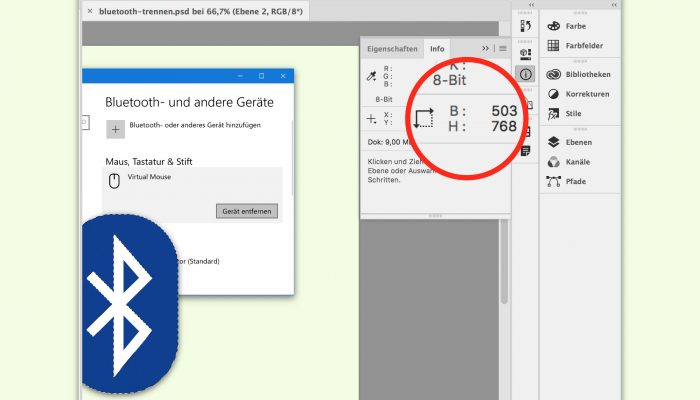Viewport: 700px width, 400px height.
Task: Click maximize button of settings window in image
Action: click(262, 76)
